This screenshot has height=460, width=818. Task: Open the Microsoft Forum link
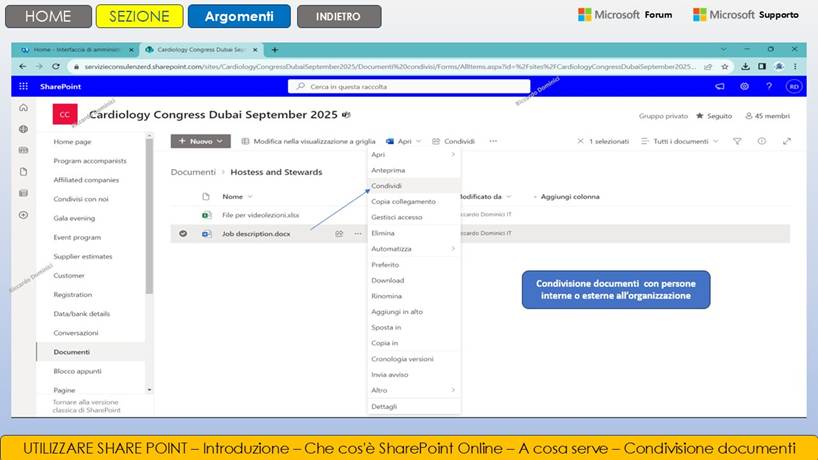[x=625, y=15]
